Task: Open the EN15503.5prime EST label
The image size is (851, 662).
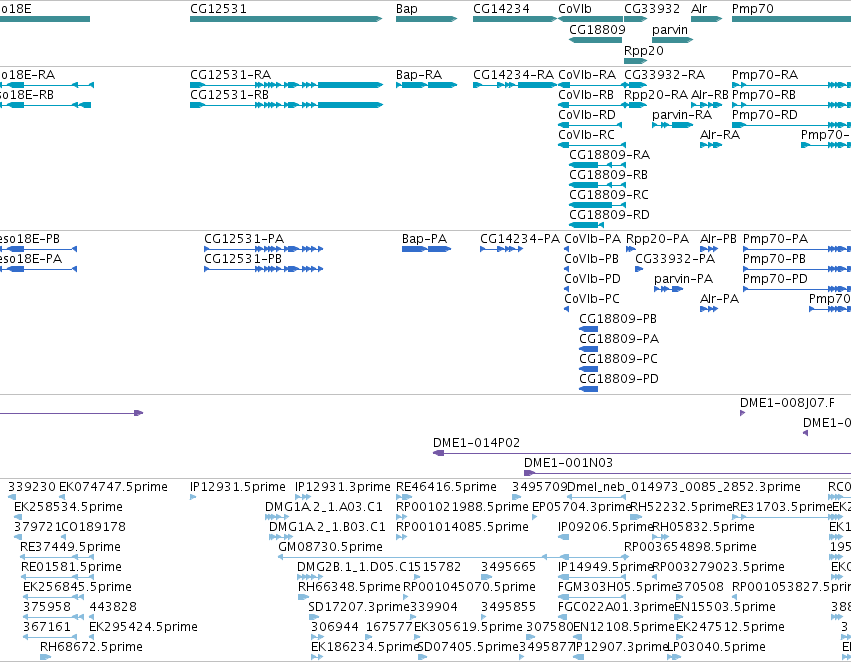Action: click(725, 607)
